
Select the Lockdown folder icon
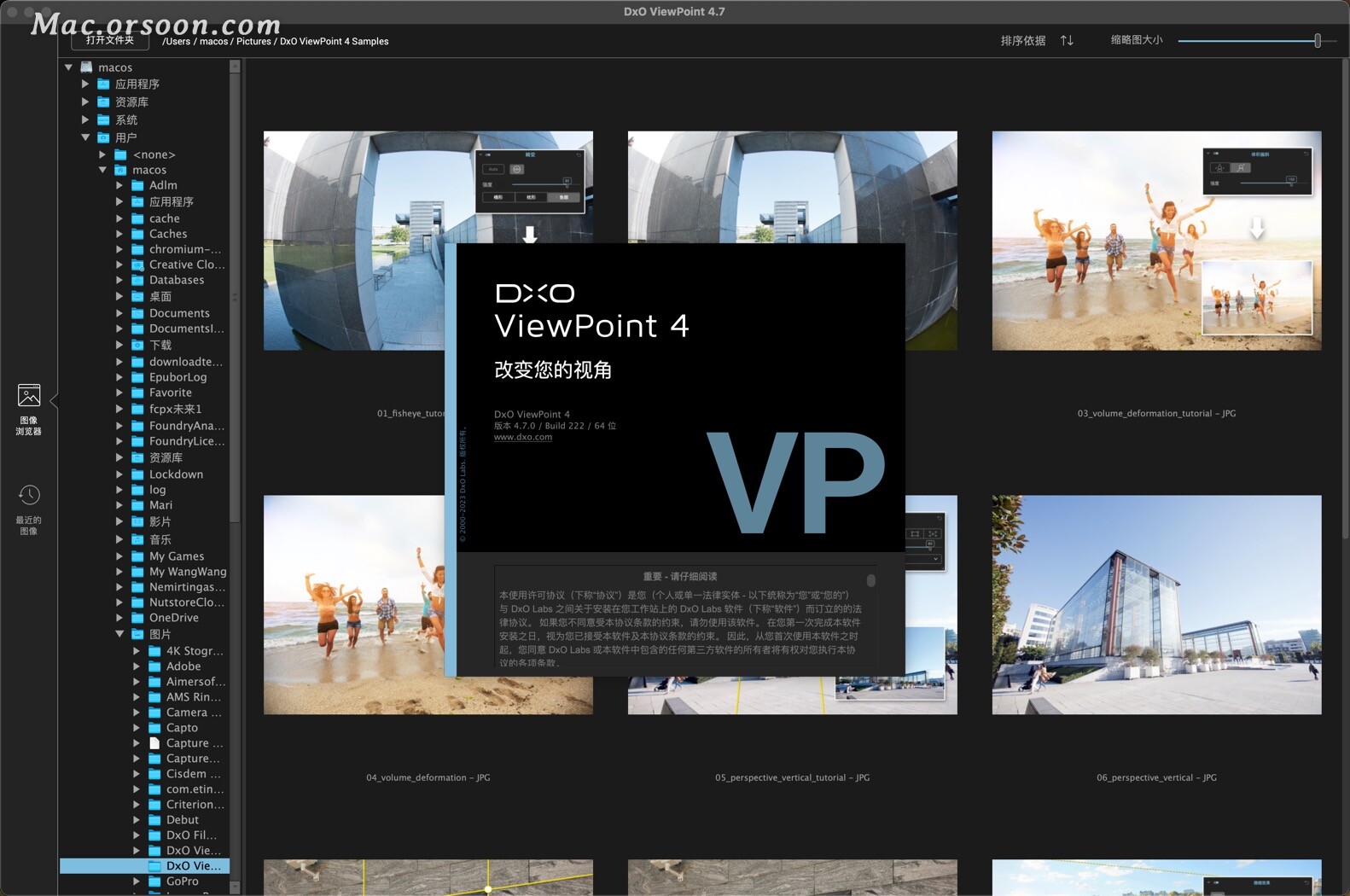click(x=137, y=474)
